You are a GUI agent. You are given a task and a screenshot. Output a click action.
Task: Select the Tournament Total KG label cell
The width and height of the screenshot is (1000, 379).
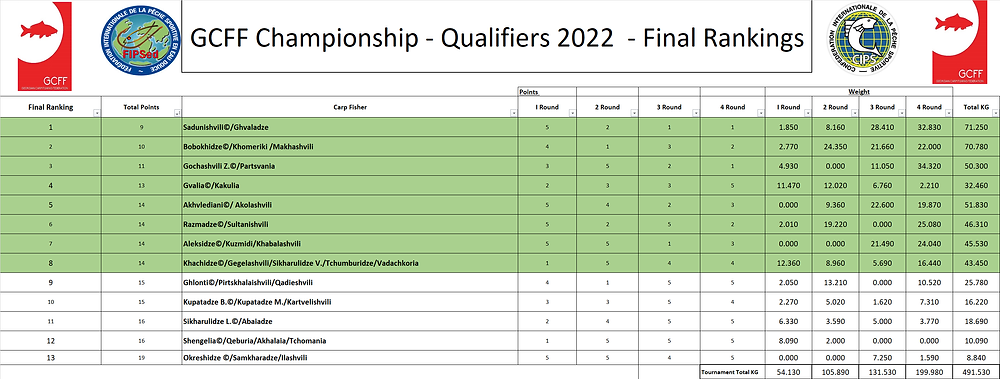[x=732, y=372]
